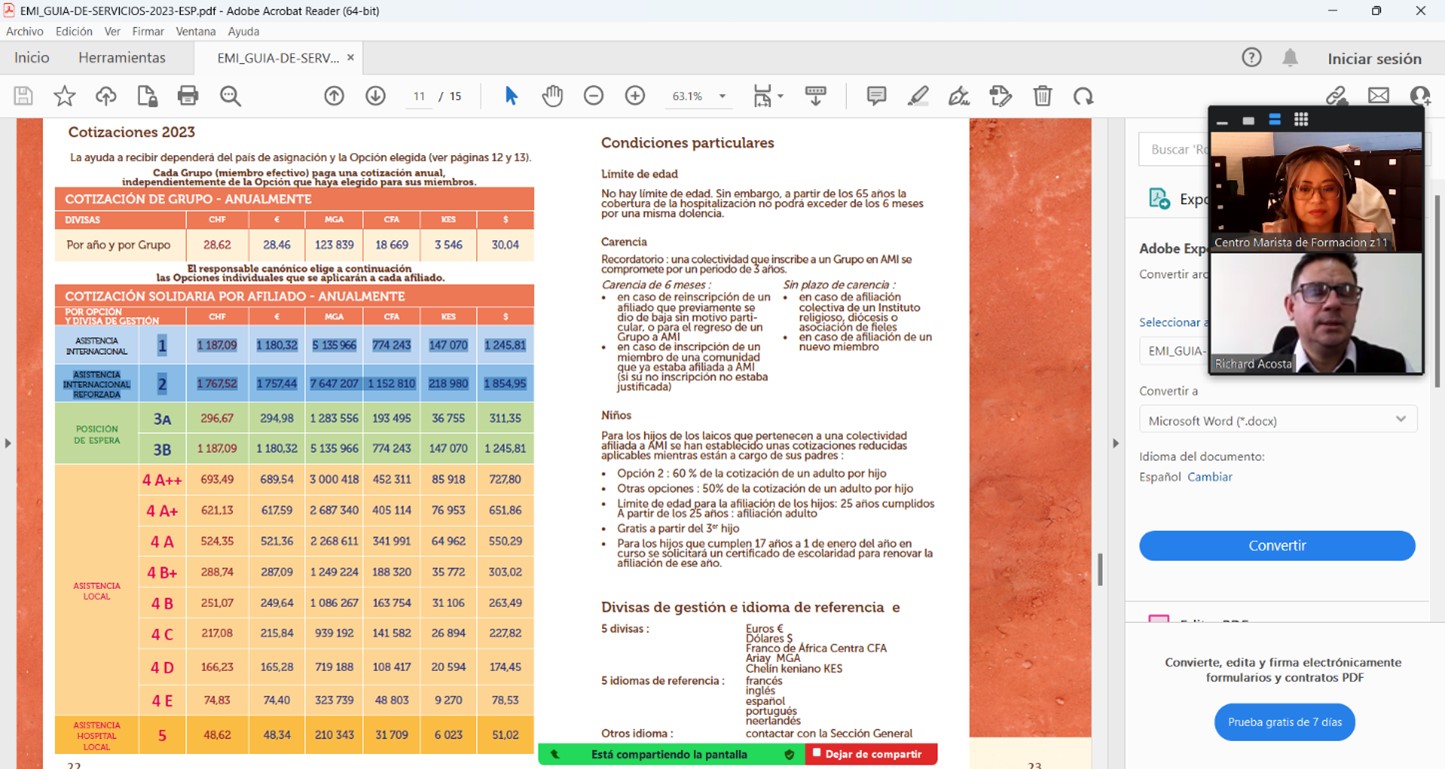Click the 1 187,09 CHF cell in row 1
1445x769 pixels.
click(x=217, y=345)
